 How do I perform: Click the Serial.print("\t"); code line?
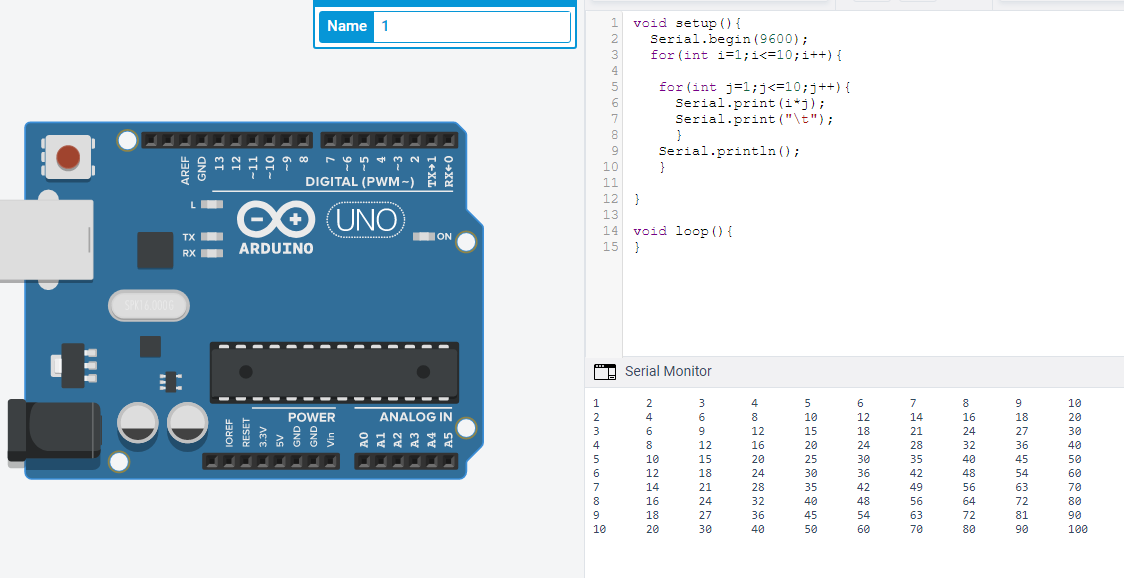(x=754, y=119)
